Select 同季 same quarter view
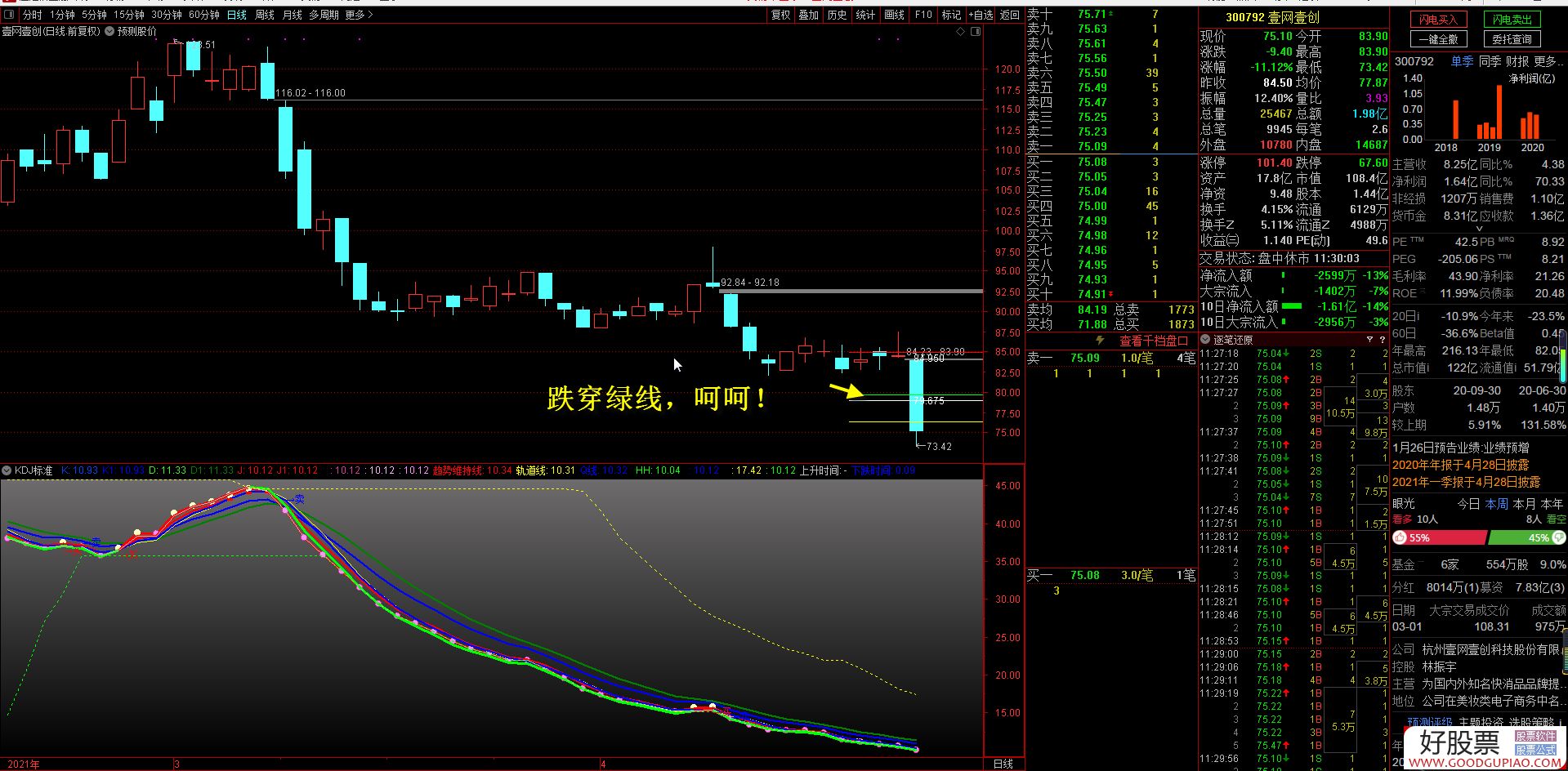The image size is (1568, 771). click(1490, 61)
